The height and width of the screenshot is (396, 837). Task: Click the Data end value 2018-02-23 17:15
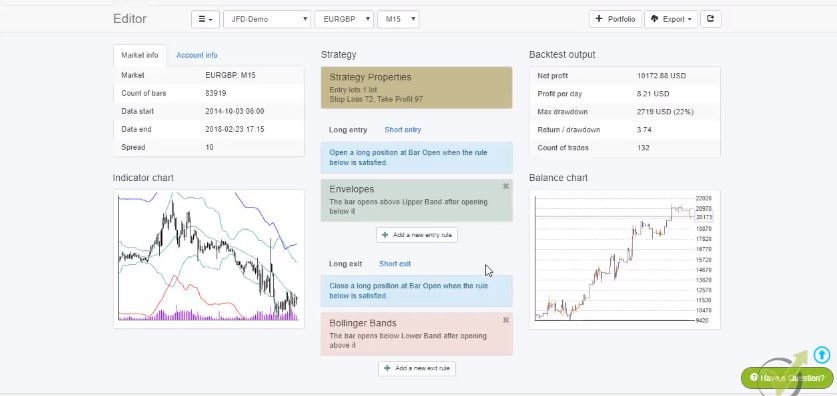pyautogui.click(x=234, y=129)
